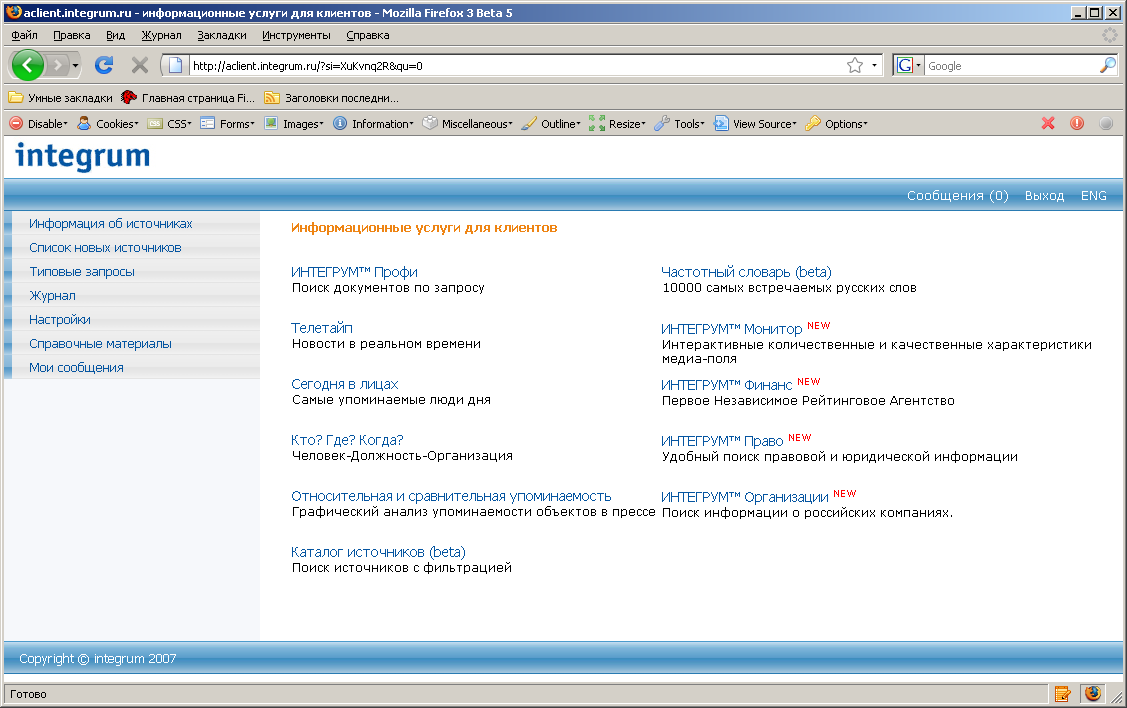The width and height of the screenshot is (1127, 708).
Task: Open Мои сообщения in sidebar
Action: (x=76, y=367)
